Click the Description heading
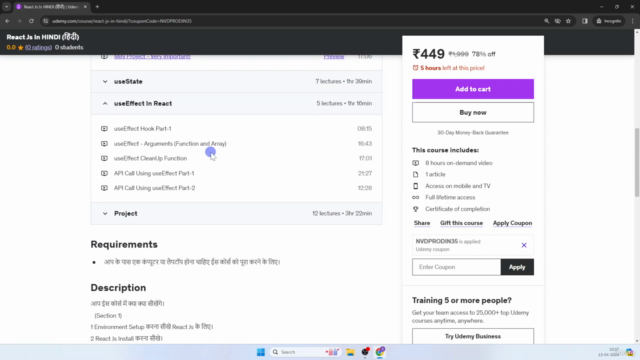Screen dimensions: 640x360 [118, 288]
